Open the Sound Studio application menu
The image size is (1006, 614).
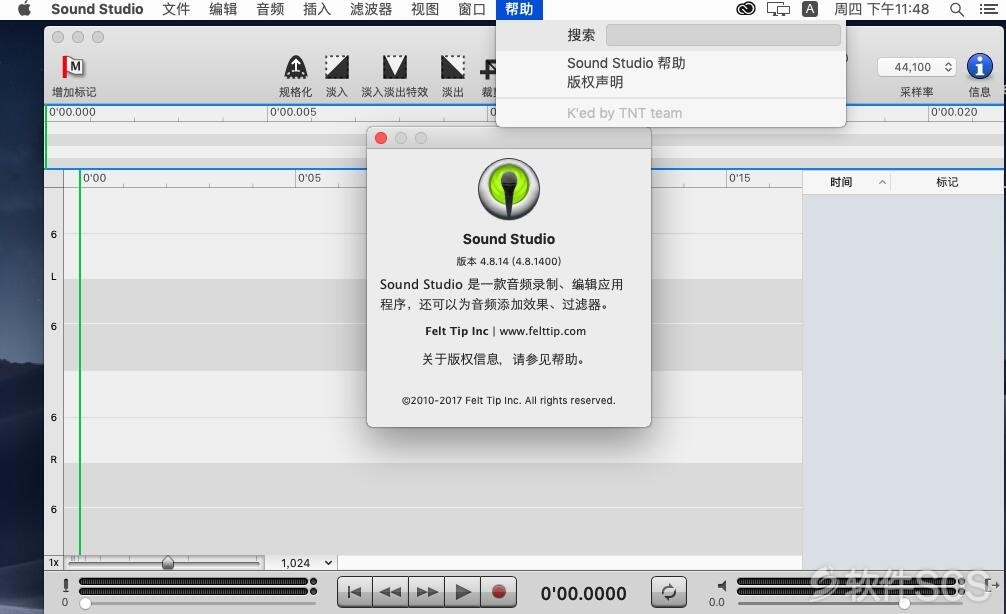[x=97, y=9]
